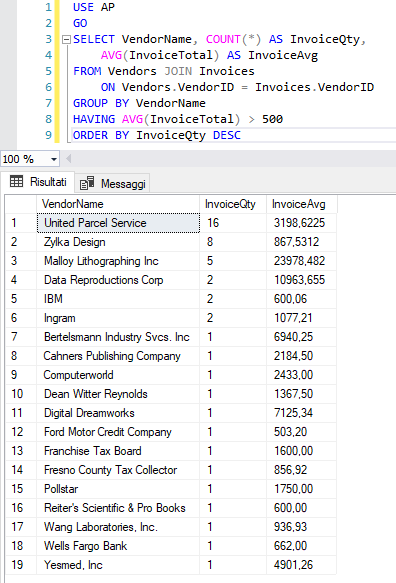Click the Wang Laboratories, Inc. cell

(x=118, y=527)
